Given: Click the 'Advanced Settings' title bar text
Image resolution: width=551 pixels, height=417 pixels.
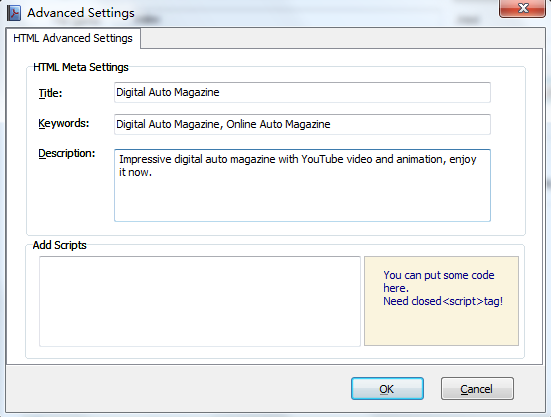Looking at the screenshot, I should click(81, 13).
